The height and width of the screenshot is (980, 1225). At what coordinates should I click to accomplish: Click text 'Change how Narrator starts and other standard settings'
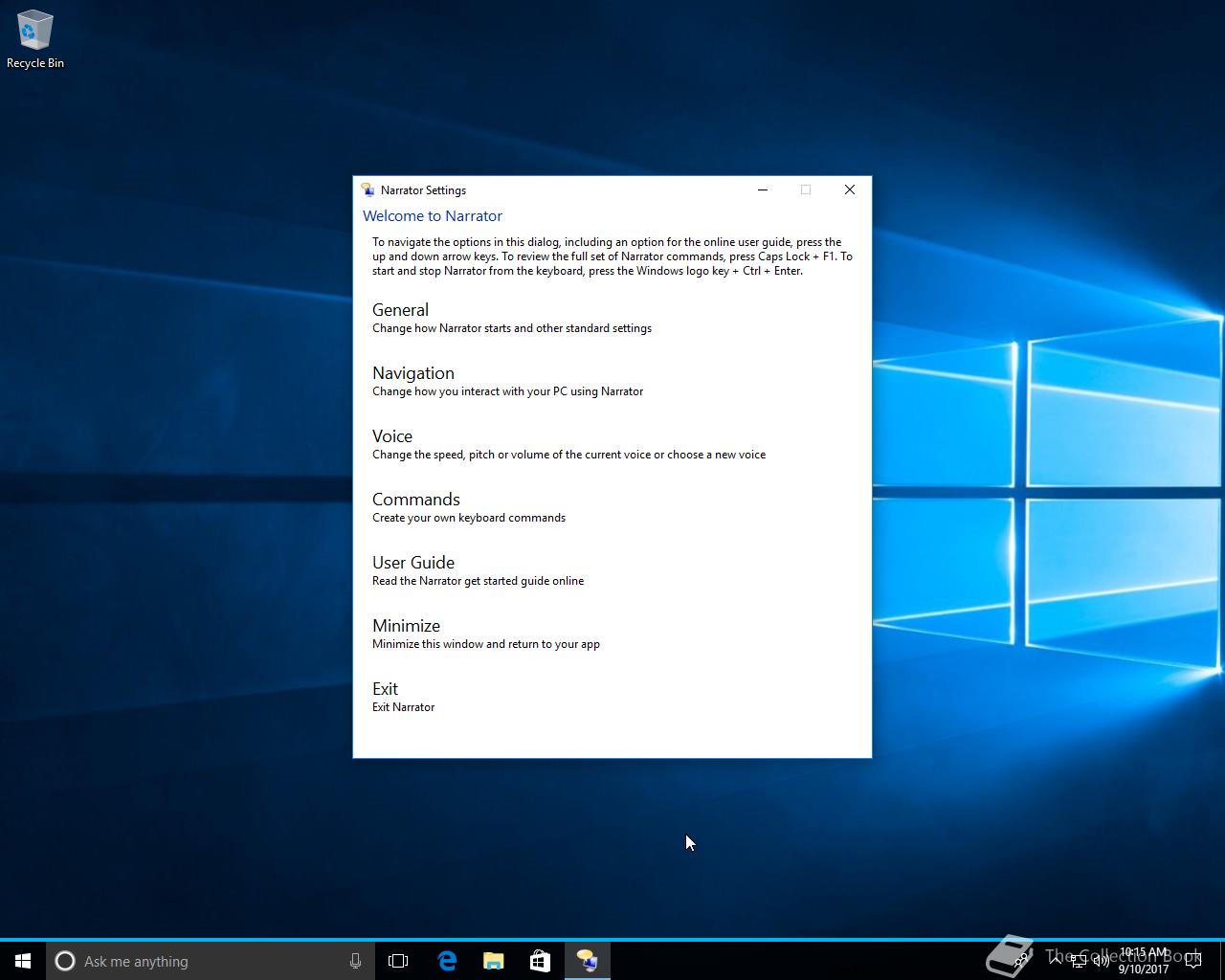click(512, 328)
